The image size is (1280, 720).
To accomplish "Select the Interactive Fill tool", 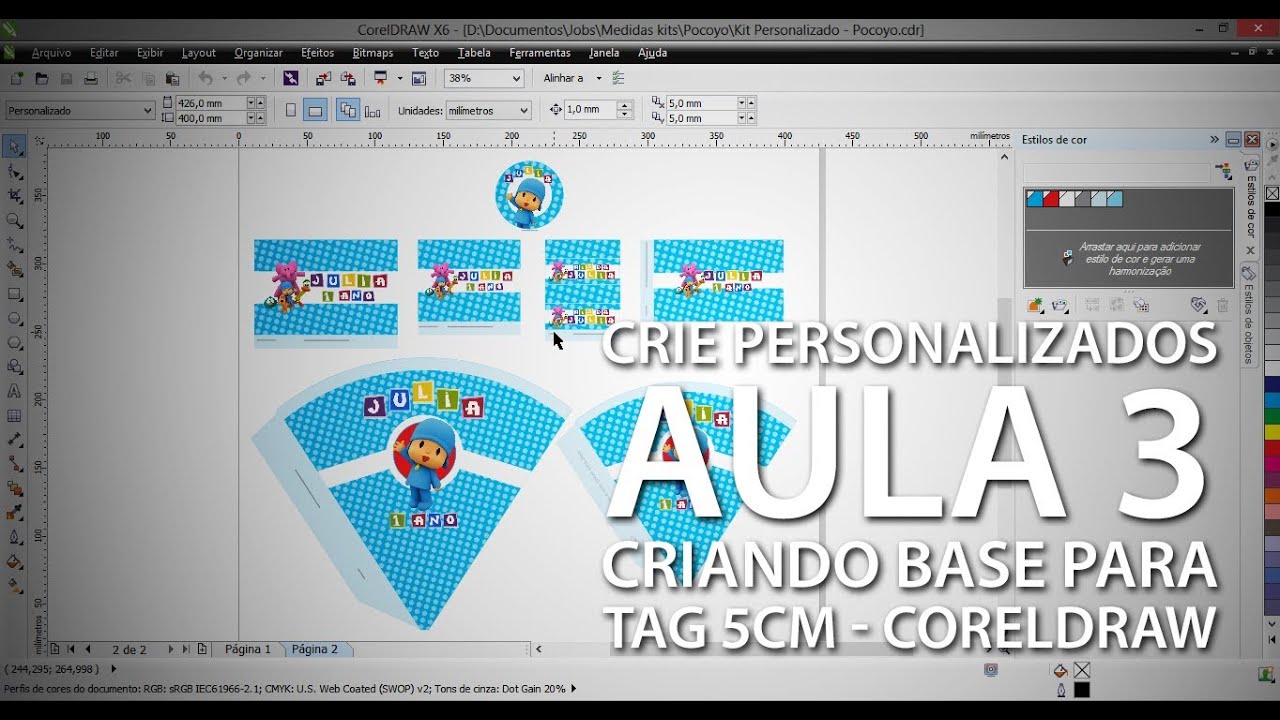I will pyautogui.click(x=14, y=586).
